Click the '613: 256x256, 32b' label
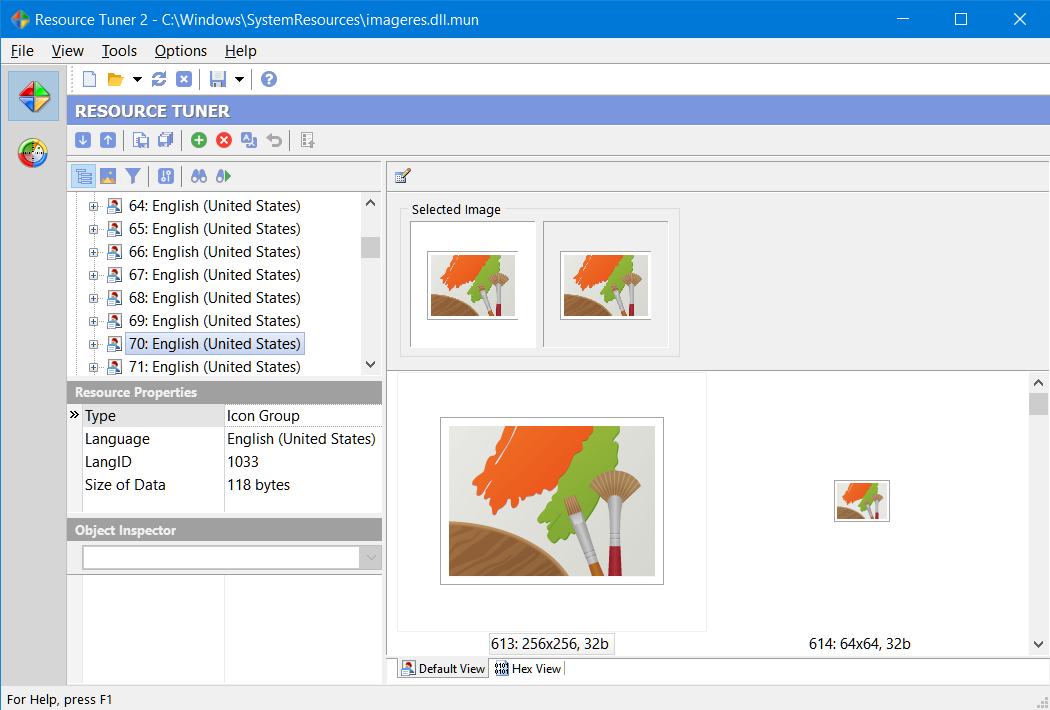 pos(550,644)
